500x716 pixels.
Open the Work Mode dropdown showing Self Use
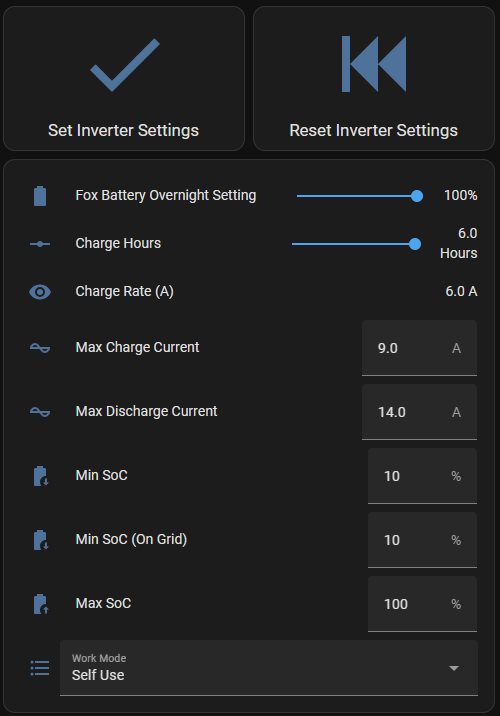point(269,668)
